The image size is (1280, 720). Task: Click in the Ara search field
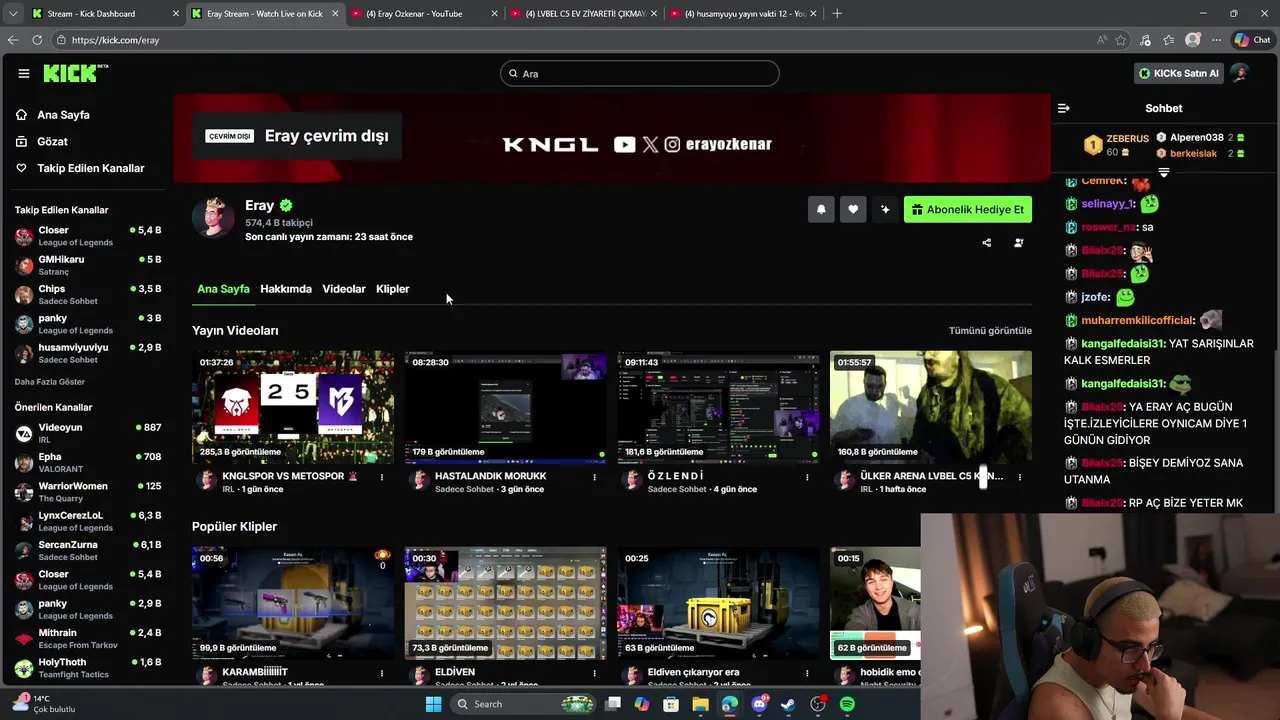click(640, 73)
